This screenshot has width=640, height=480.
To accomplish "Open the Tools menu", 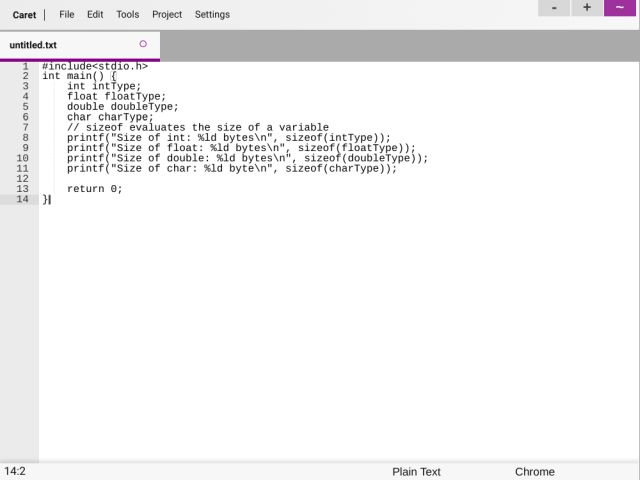I will click(127, 15).
